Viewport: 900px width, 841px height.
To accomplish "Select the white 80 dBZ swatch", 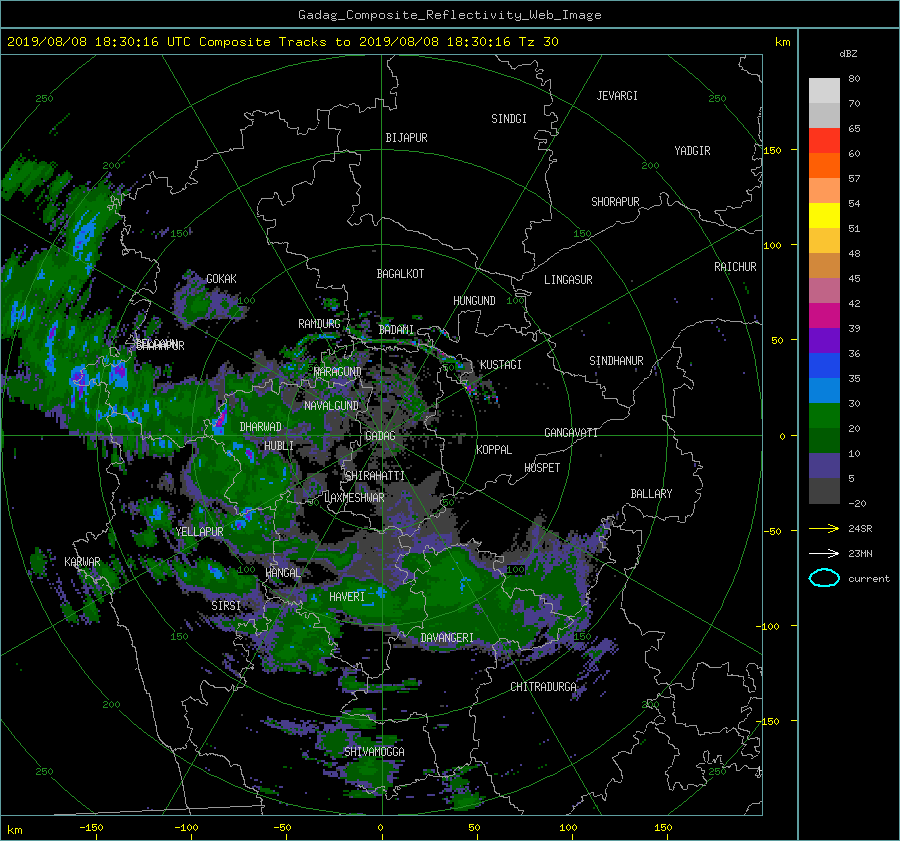I will tap(824, 91).
